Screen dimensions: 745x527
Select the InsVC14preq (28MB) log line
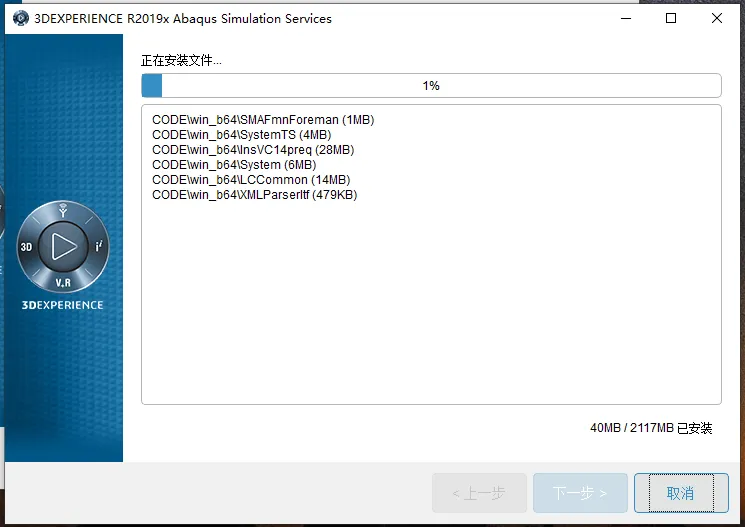click(x=253, y=150)
